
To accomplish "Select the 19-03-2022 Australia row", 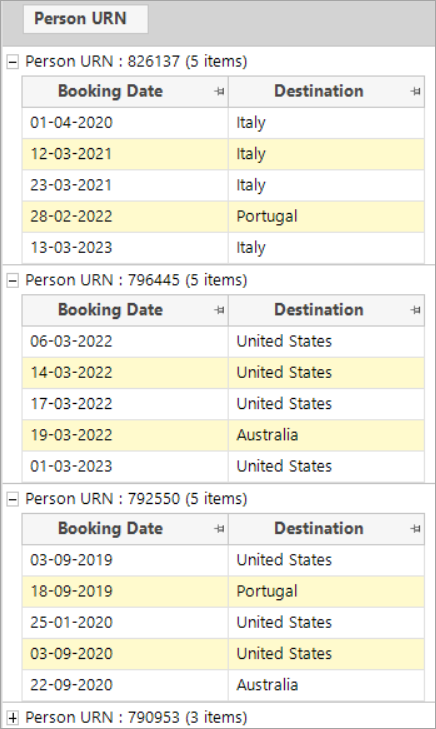I will tap(223, 435).
